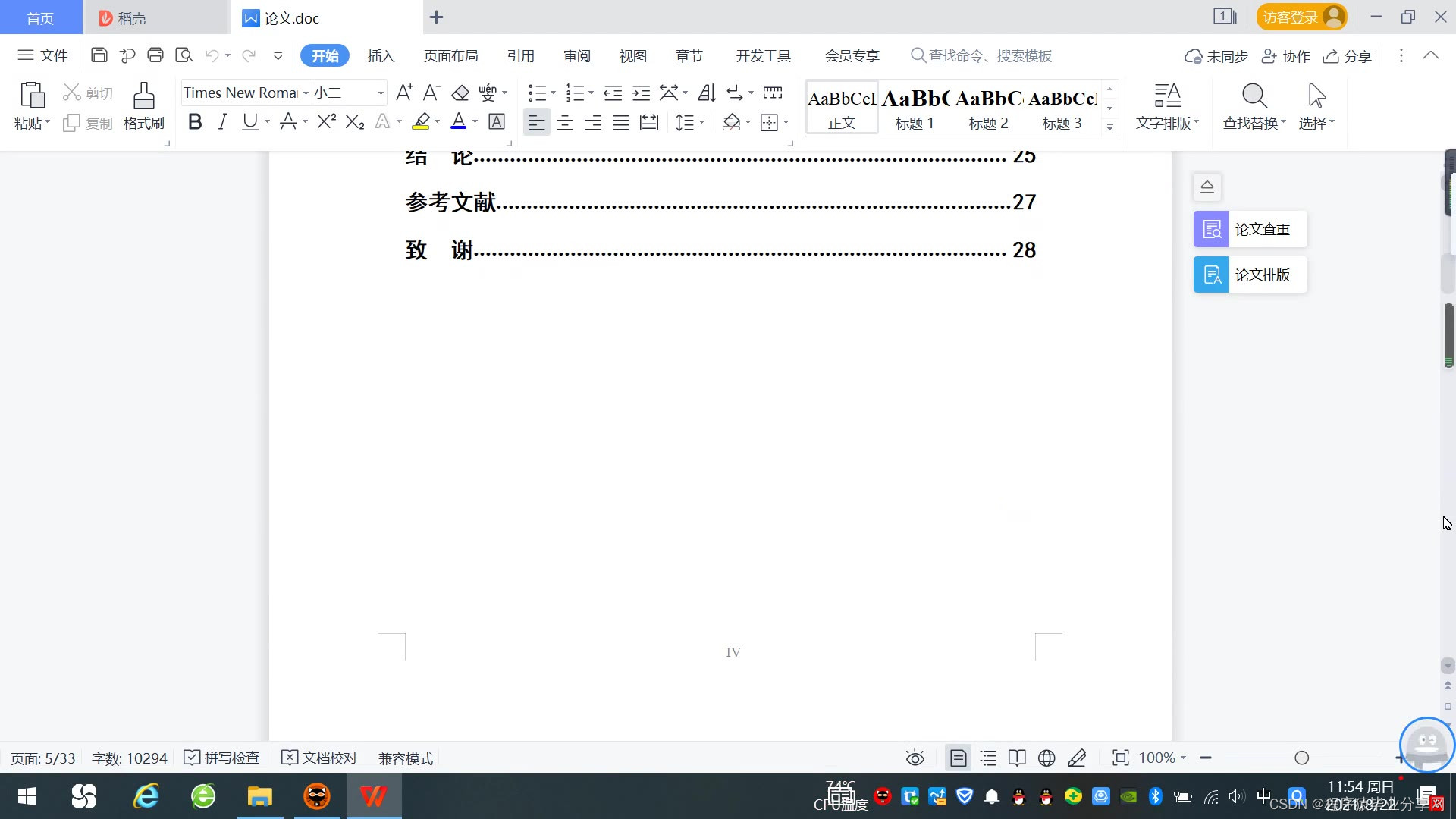Click the clear formatting eraser icon
1456x819 pixels.
pos(460,93)
